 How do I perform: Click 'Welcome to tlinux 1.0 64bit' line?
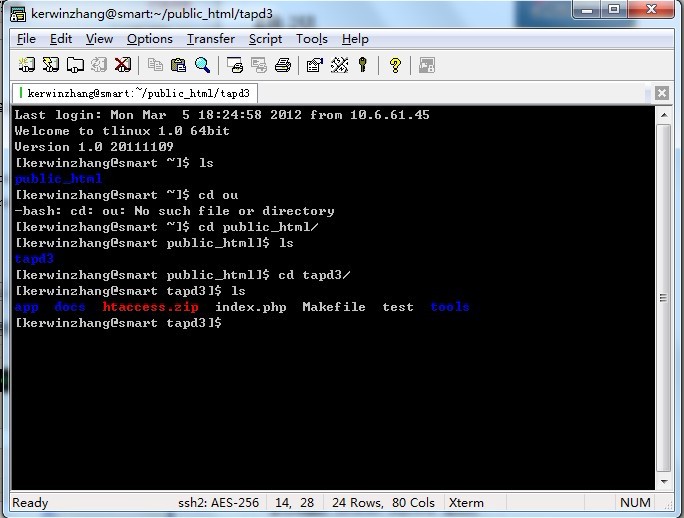(x=122, y=130)
